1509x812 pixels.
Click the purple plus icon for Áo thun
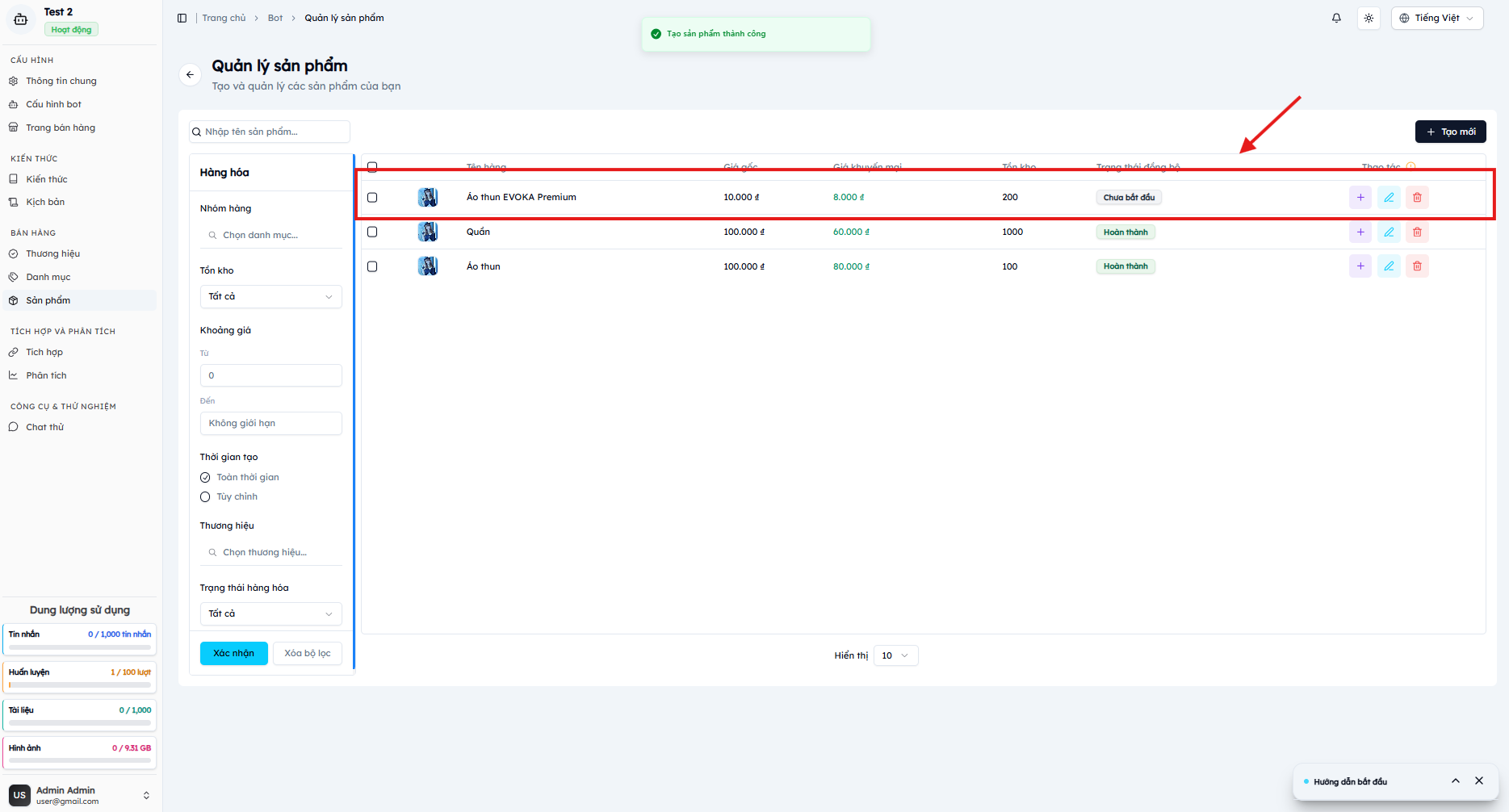1360,266
